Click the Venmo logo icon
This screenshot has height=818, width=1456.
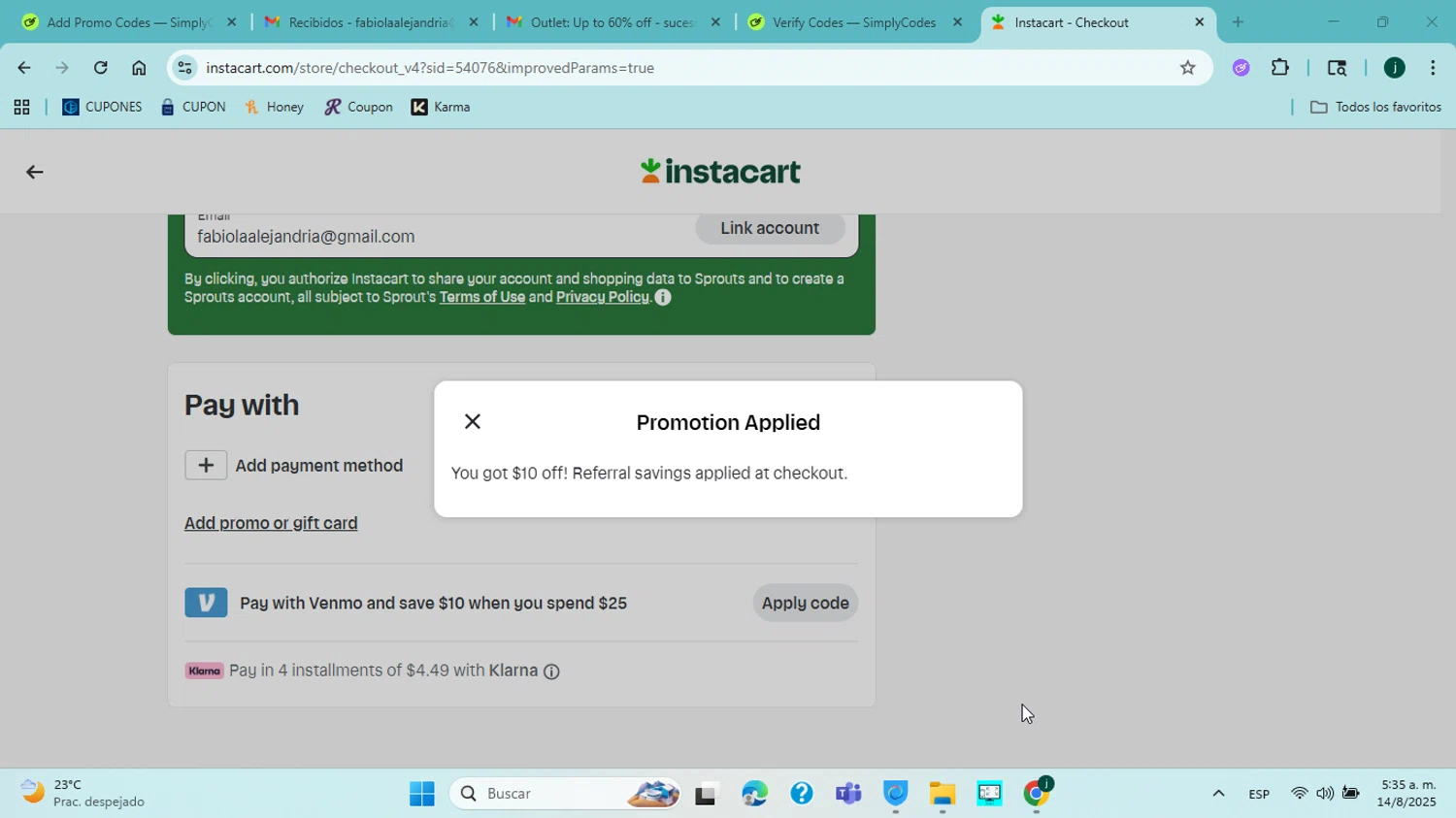[x=206, y=603]
